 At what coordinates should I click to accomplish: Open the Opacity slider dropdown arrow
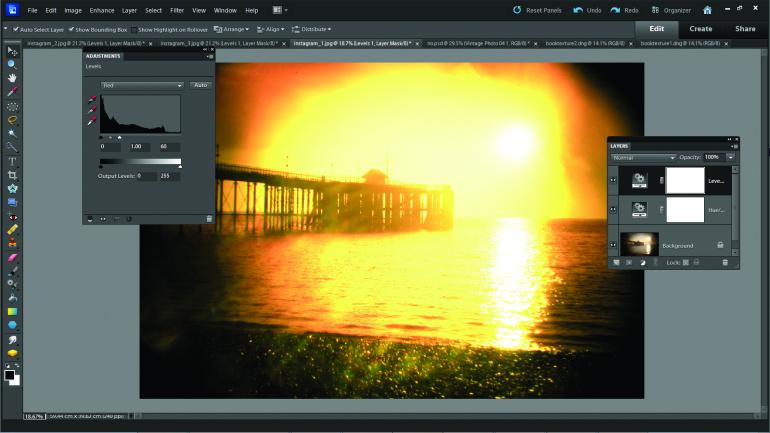[731, 157]
